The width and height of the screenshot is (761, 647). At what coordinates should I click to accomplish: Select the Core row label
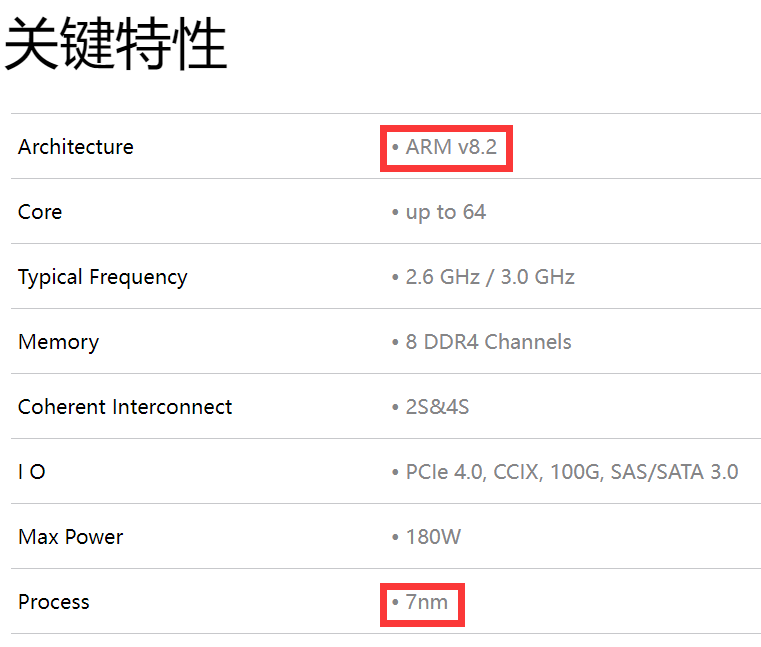[40, 212]
